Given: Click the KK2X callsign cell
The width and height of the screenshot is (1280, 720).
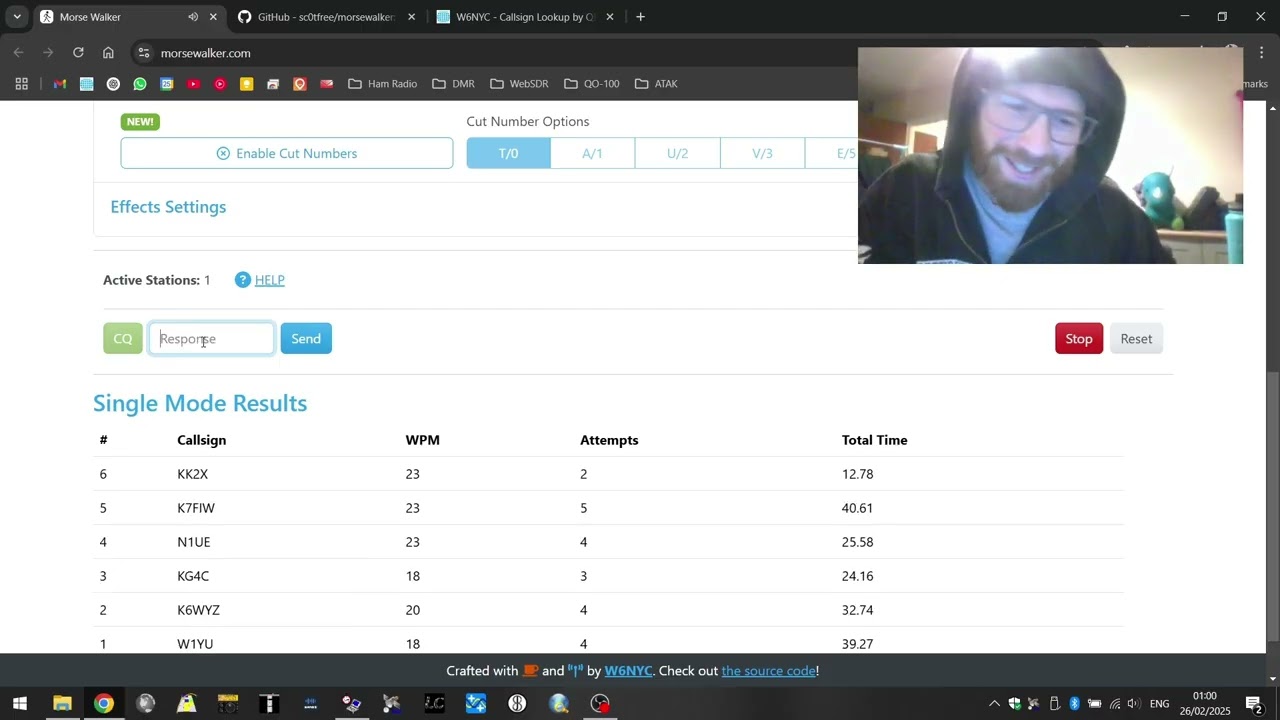Looking at the screenshot, I should pyautogui.click(x=193, y=474).
